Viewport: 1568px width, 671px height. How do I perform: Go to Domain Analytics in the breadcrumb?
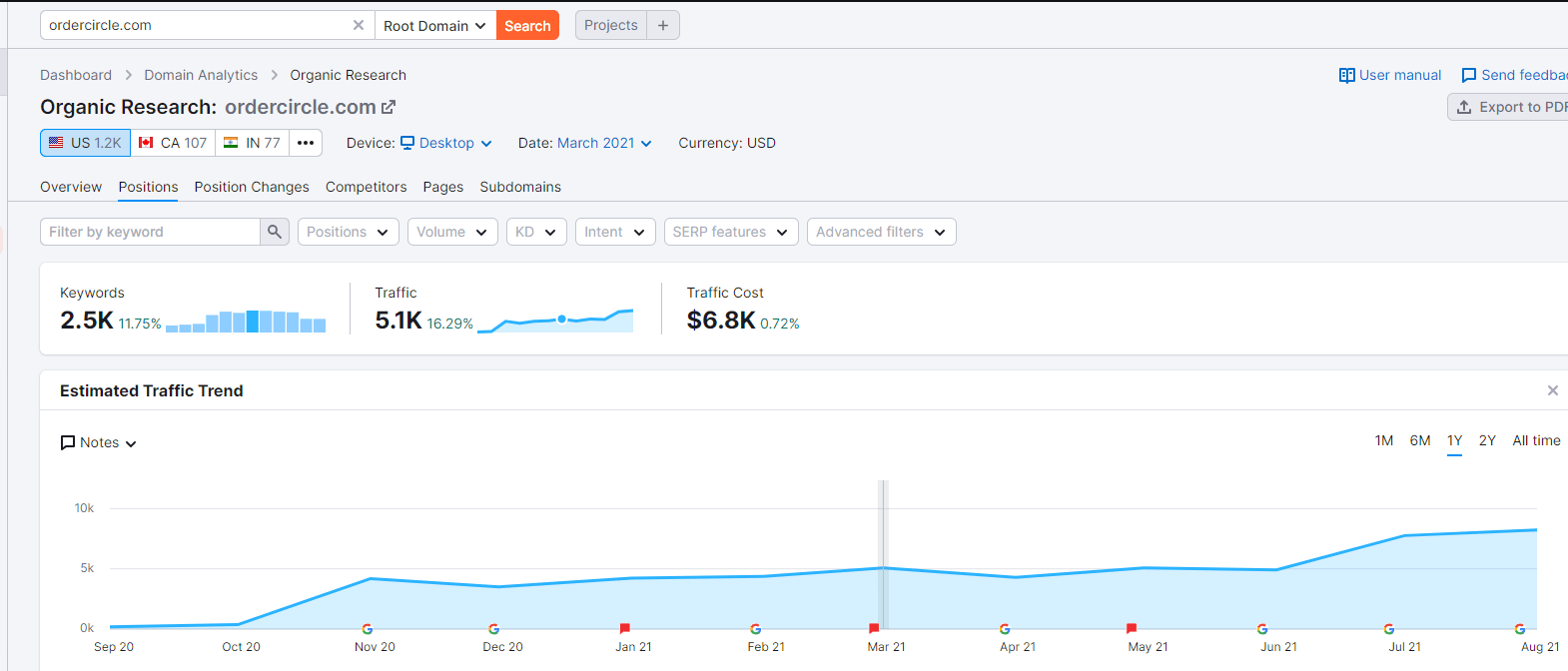pos(201,75)
